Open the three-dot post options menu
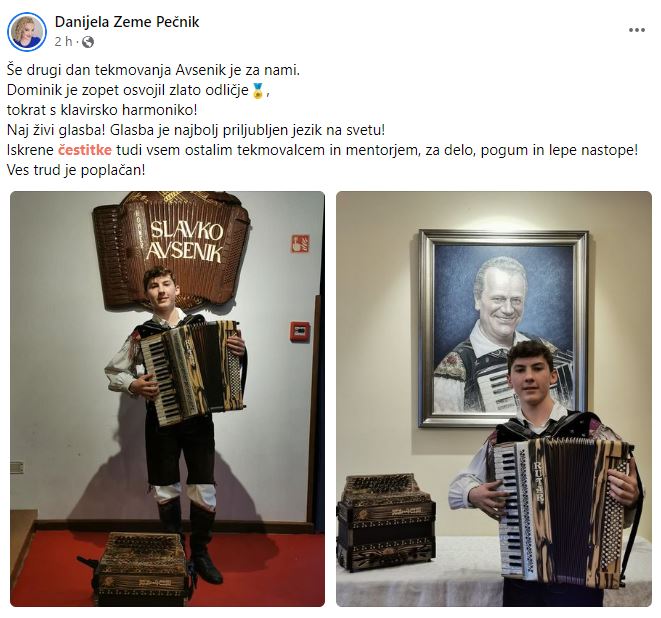The image size is (661, 618). pos(637,30)
